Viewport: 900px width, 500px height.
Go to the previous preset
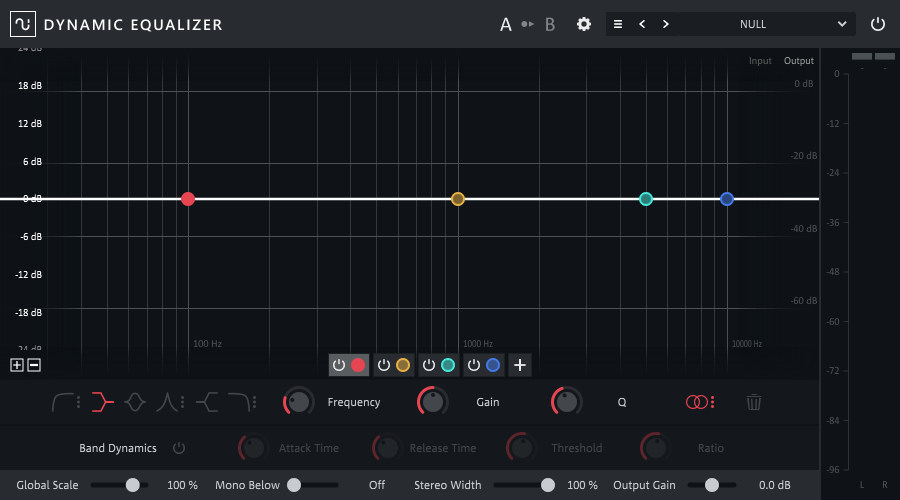click(x=642, y=24)
